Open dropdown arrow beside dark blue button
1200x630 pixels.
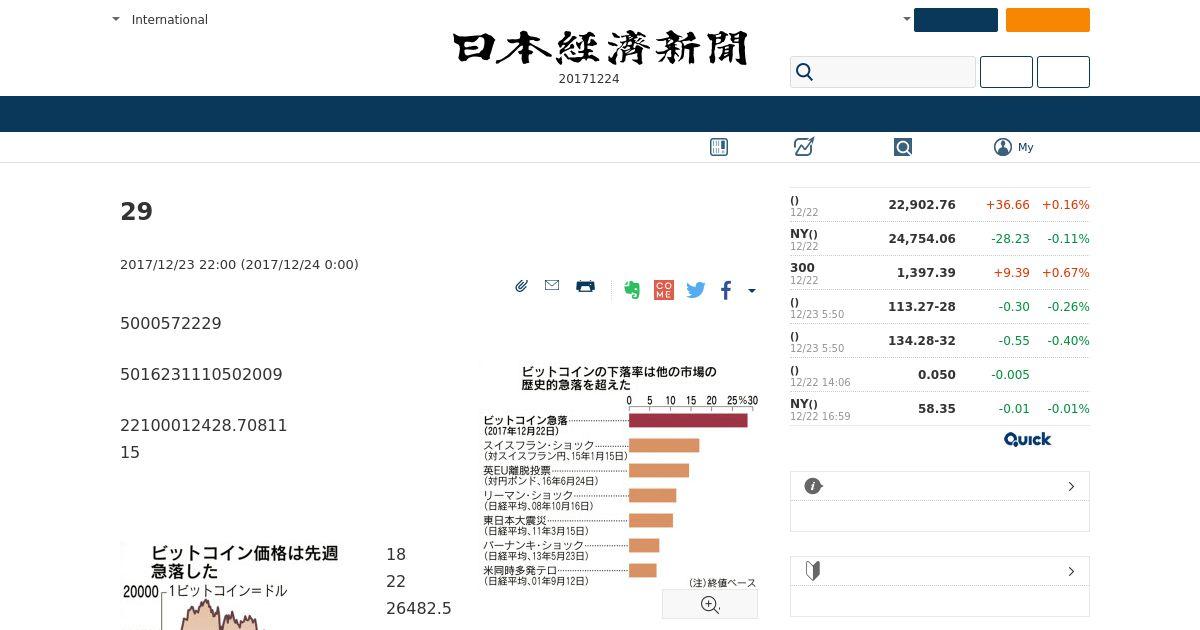coord(907,19)
